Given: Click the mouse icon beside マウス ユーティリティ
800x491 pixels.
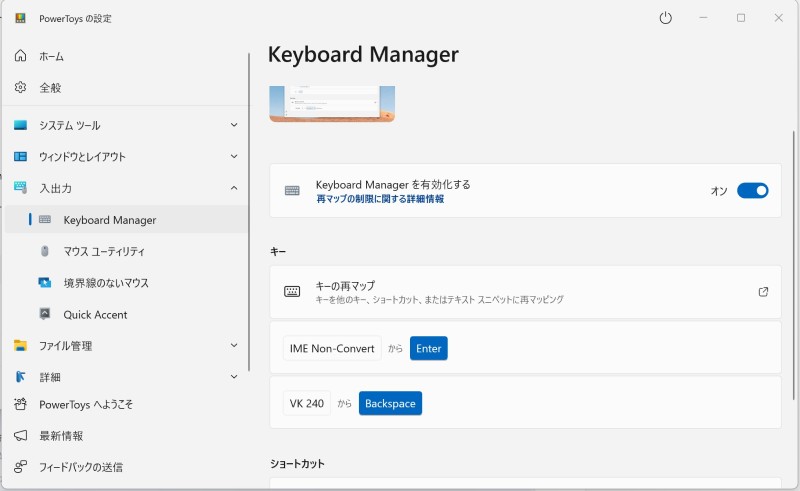Looking at the screenshot, I should 45,251.
